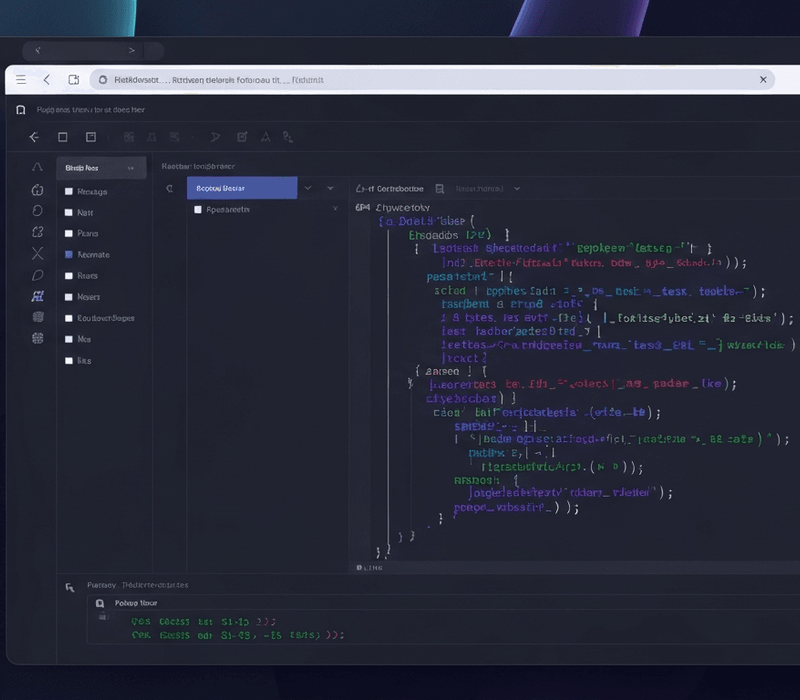Select the arch icon atop the sidebar
Image resolution: width=800 pixels, height=700 pixels.
click(37, 167)
